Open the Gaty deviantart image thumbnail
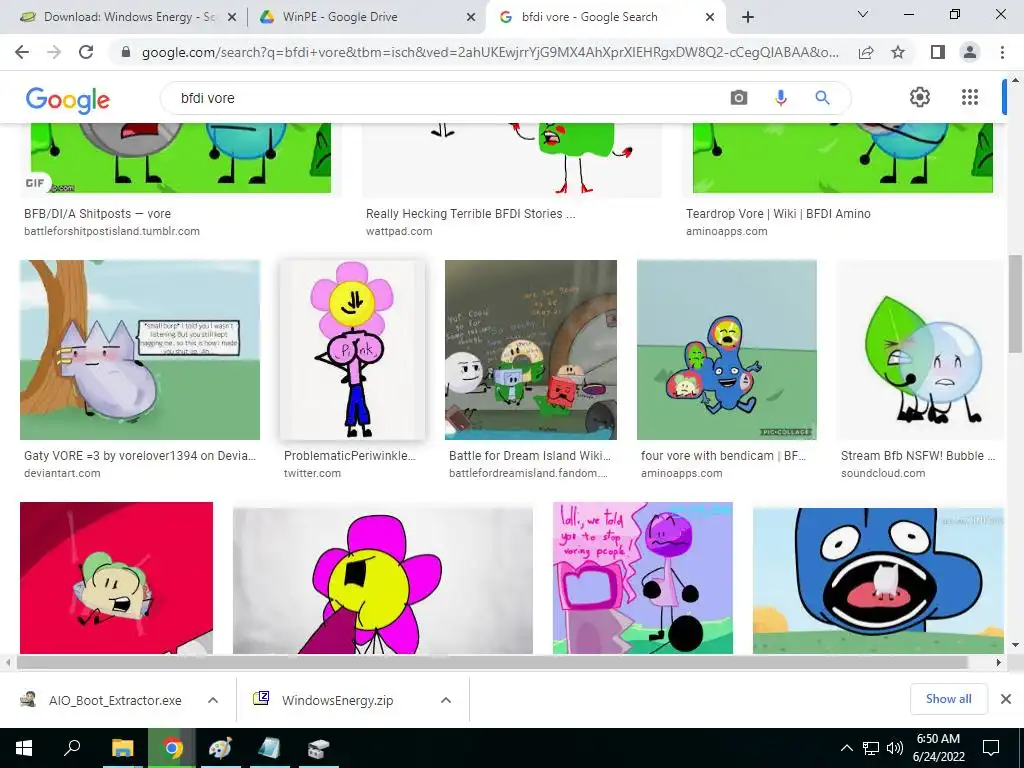The image size is (1024, 768). tap(140, 349)
